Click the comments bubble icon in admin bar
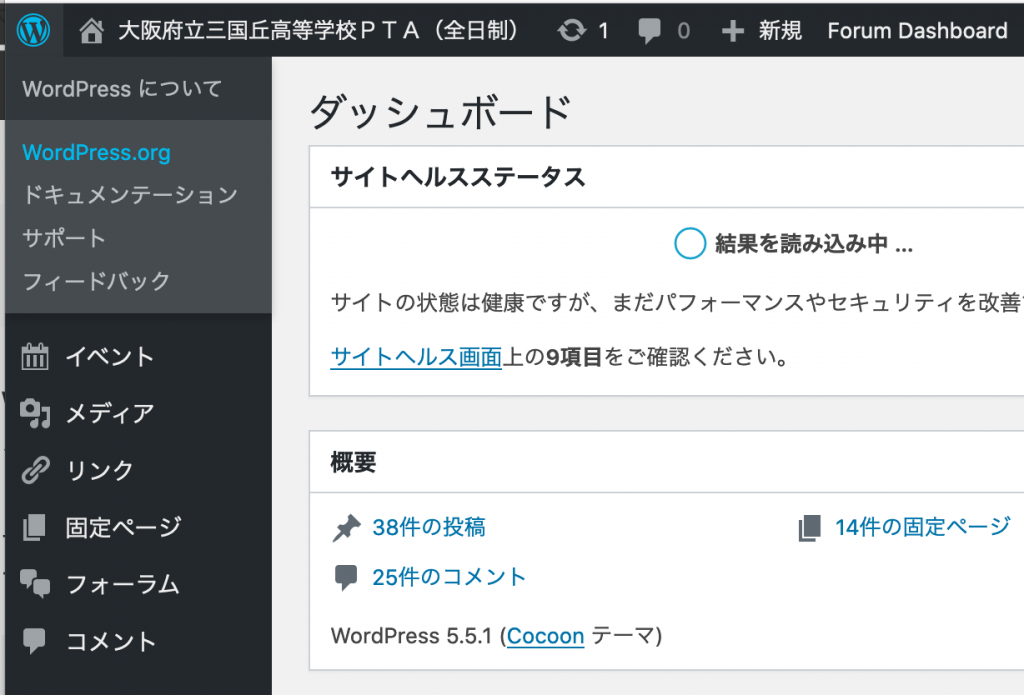This screenshot has width=1024, height=695. pos(649,31)
